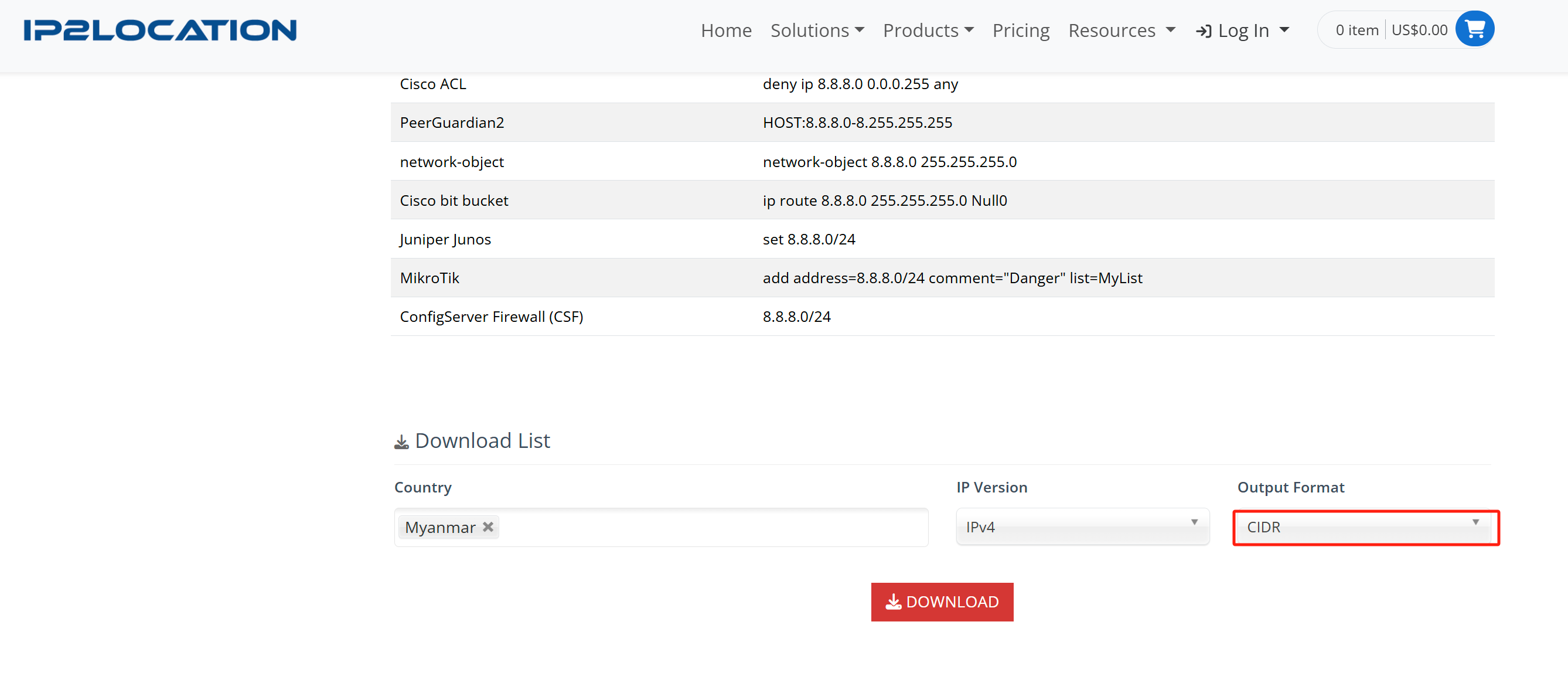The height and width of the screenshot is (693, 1568).
Task: Open the IP Version IPv4 dropdown
Action: (1082, 526)
